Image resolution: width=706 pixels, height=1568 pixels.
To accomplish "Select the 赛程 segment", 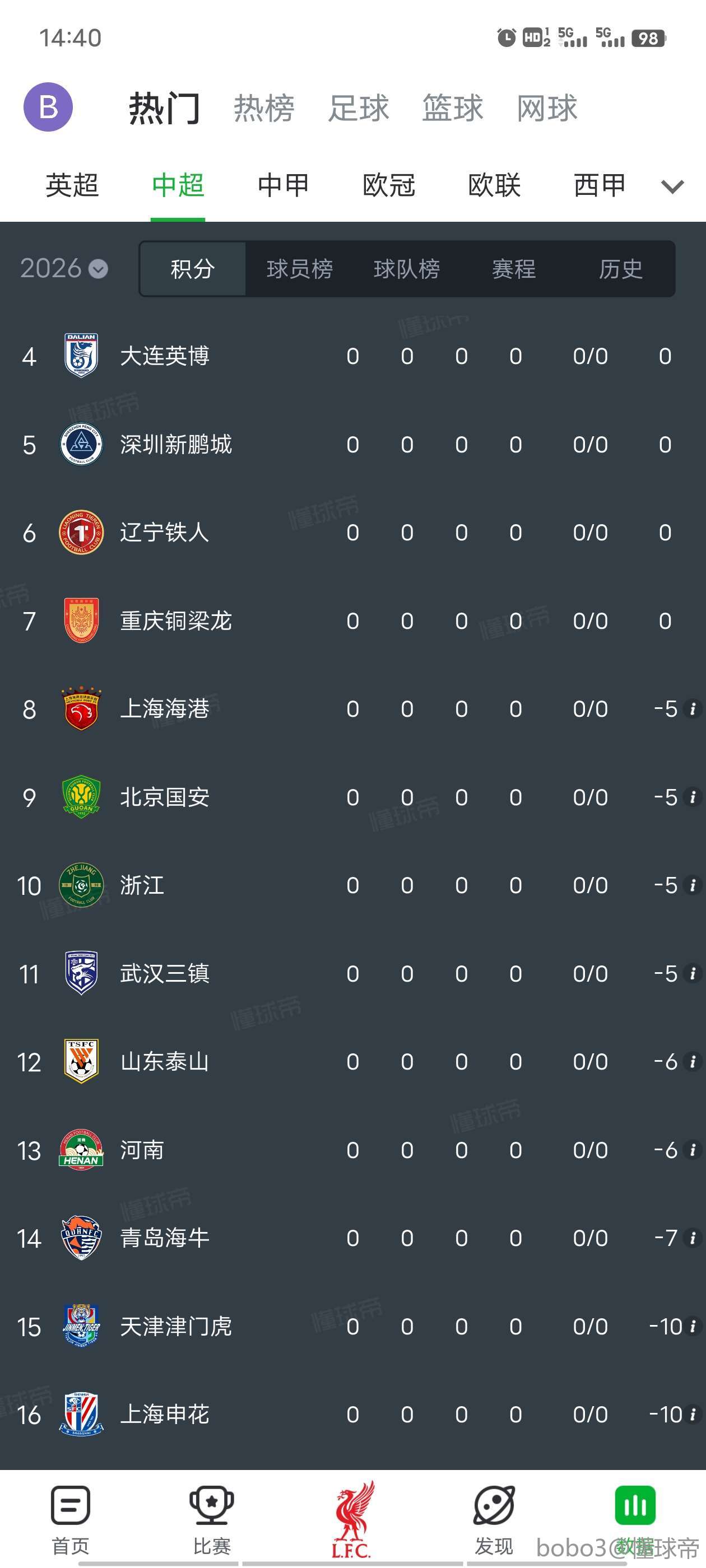I will pyautogui.click(x=513, y=269).
